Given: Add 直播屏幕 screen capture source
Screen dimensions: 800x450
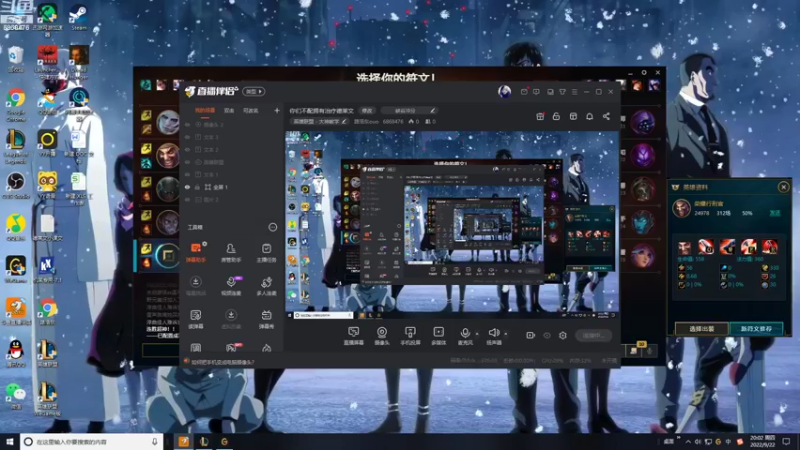Looking at the screenshot, I should [354, 336].
